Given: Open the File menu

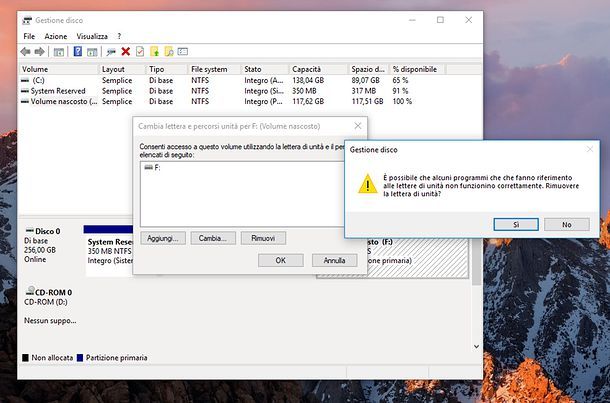Looking at the screenshot, I should click(x=29, y=36).
